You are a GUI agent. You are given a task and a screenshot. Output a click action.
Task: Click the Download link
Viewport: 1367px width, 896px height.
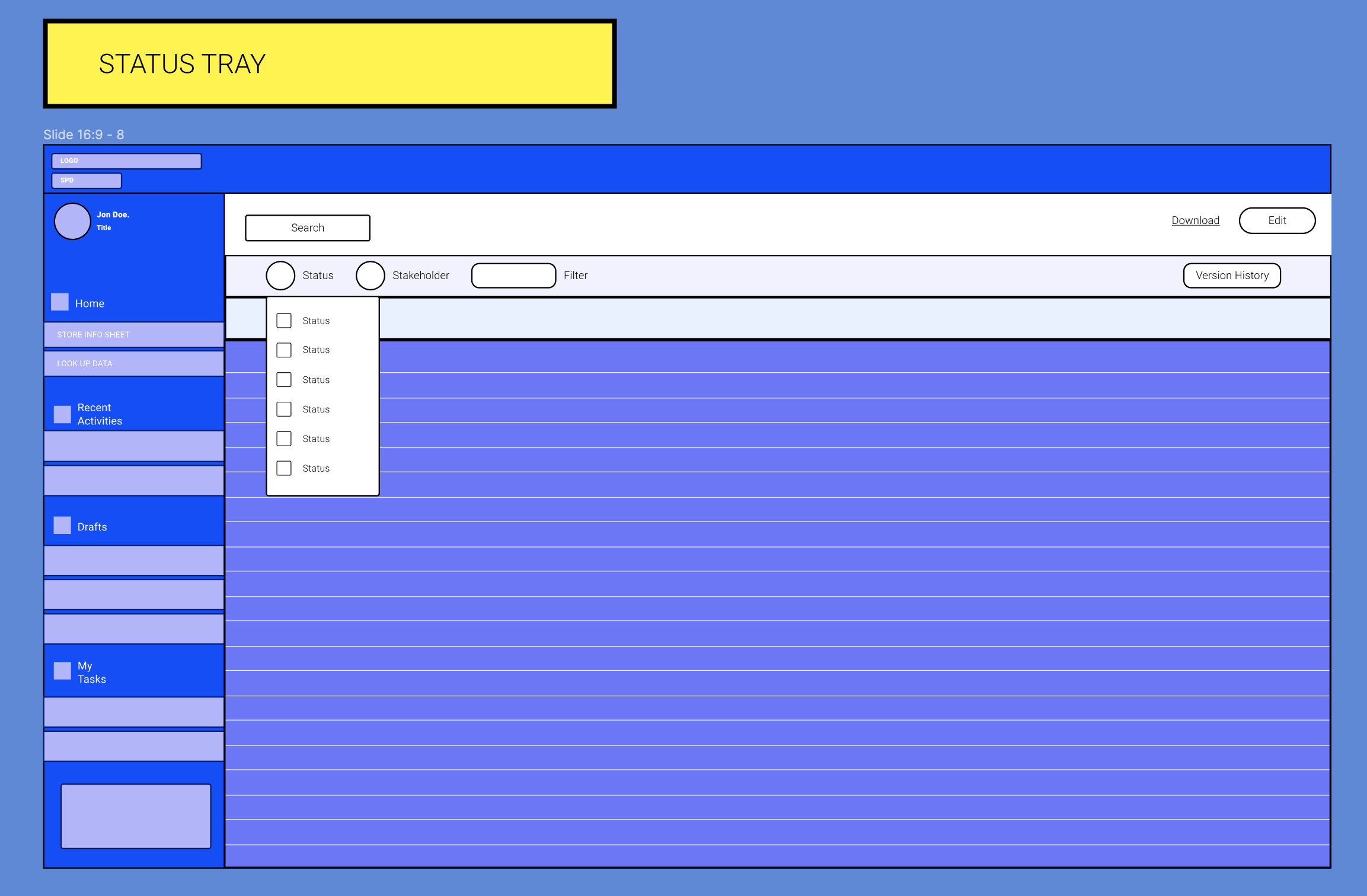pos(1195,220)
